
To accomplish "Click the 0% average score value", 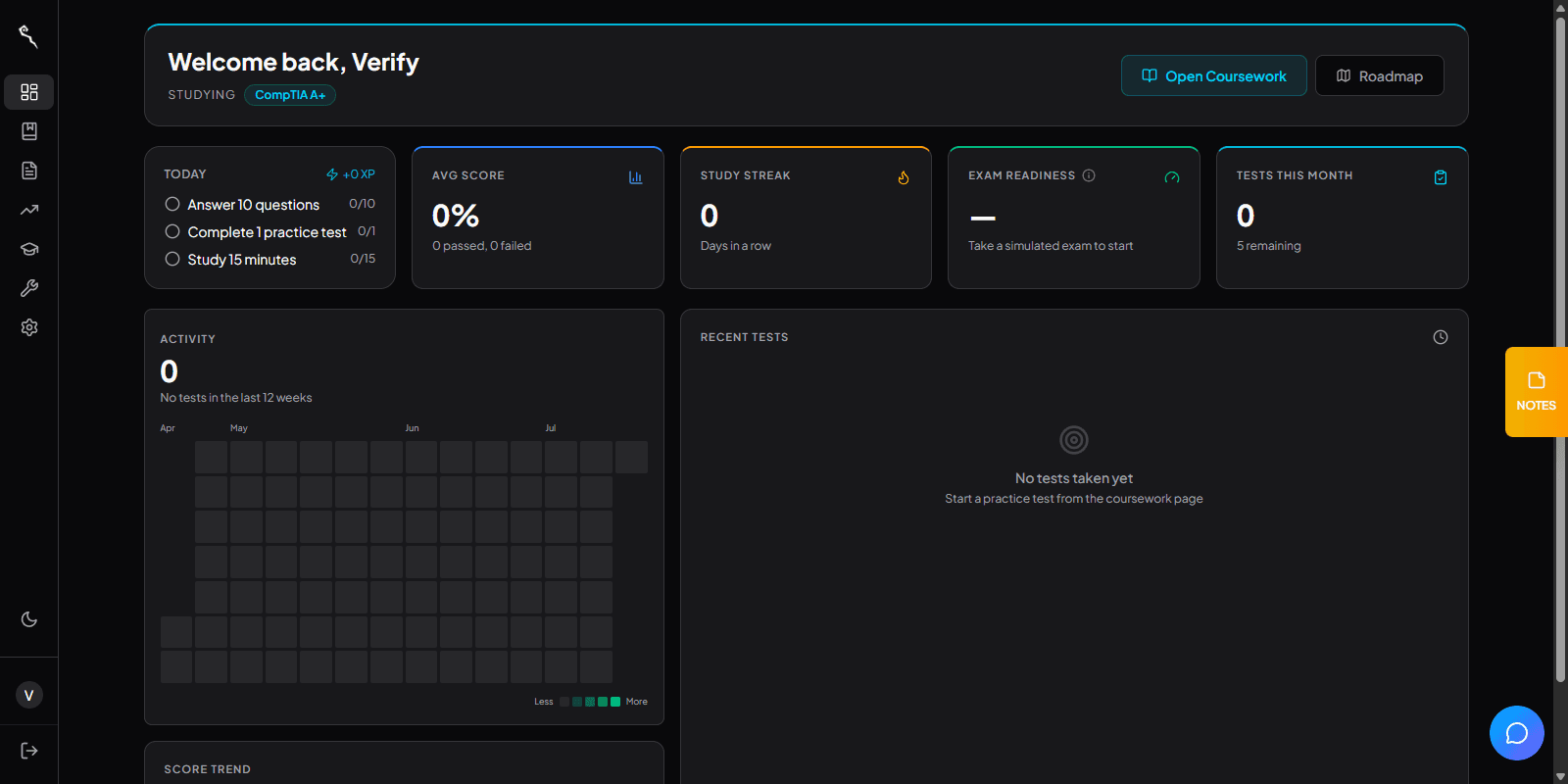I will [x=456, y=216].
